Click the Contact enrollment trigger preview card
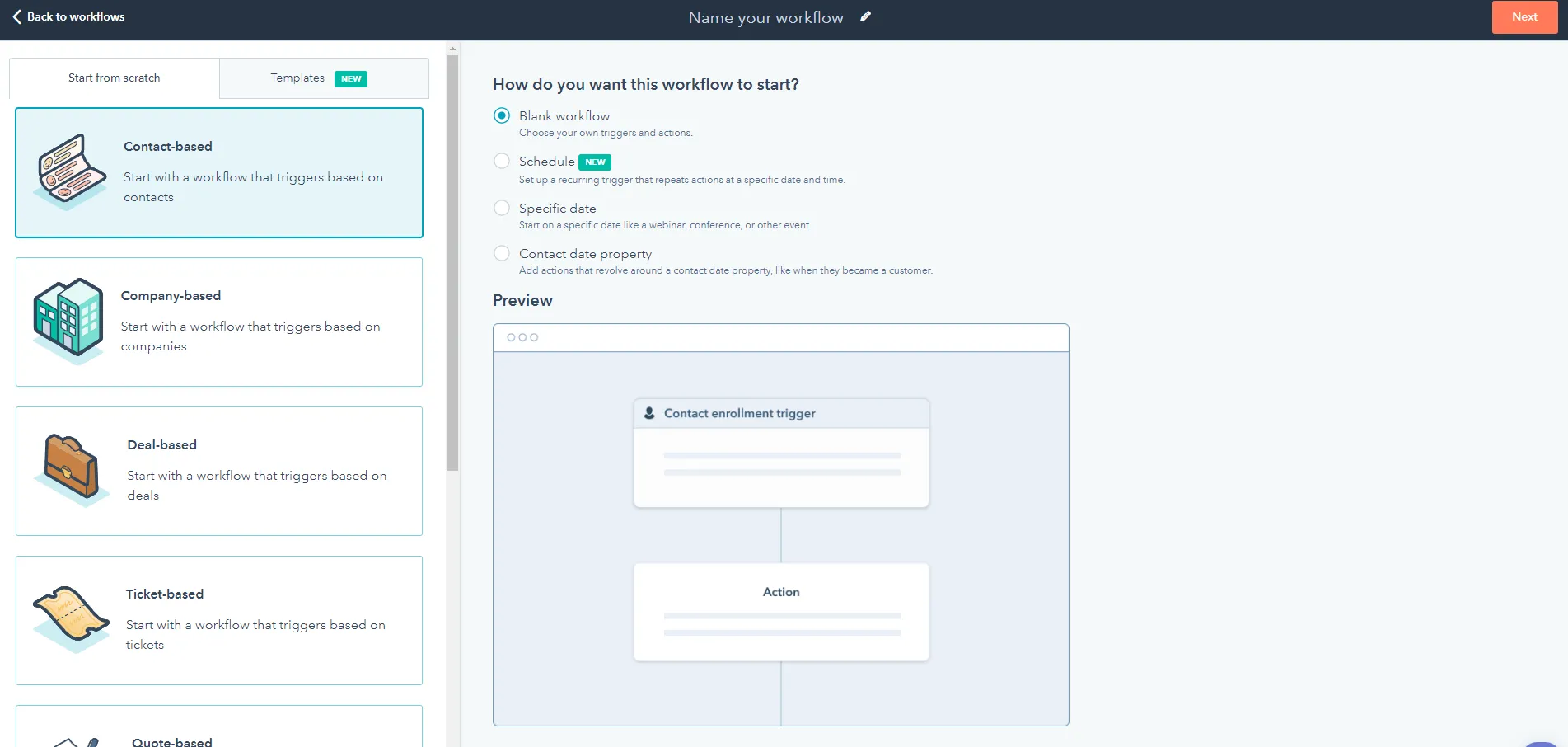The width and height of the screenshot is (1568, 747). (x=781, y=453)
